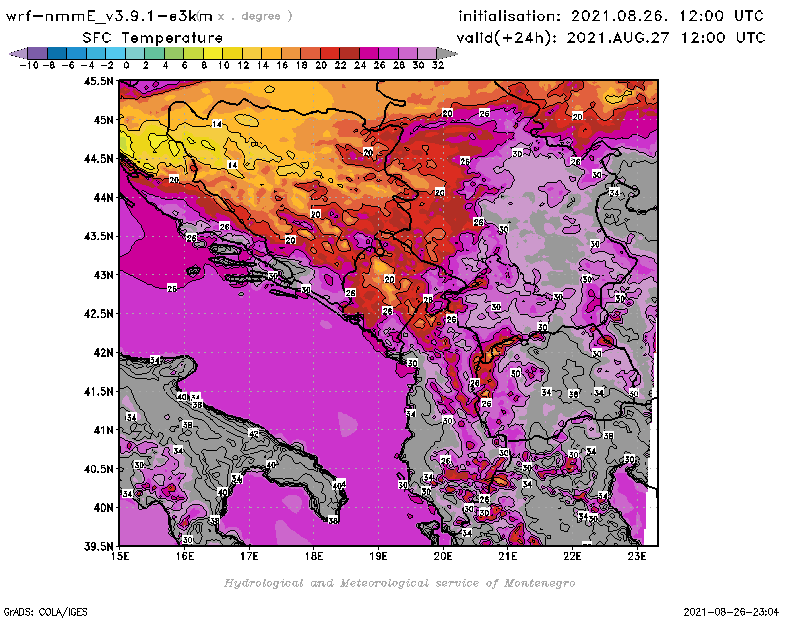
Task: Click the red 20 to 22 legend swatch
Action: (x=330, y=53)
